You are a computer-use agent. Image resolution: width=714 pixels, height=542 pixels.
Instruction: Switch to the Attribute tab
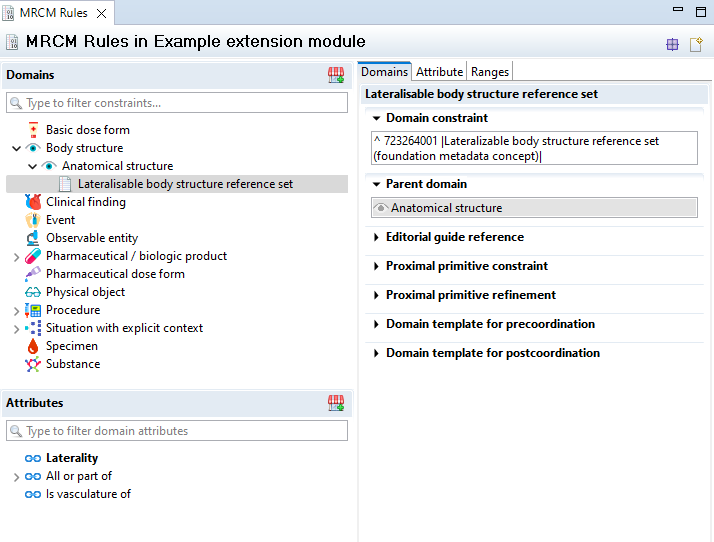tap(439, 71)
